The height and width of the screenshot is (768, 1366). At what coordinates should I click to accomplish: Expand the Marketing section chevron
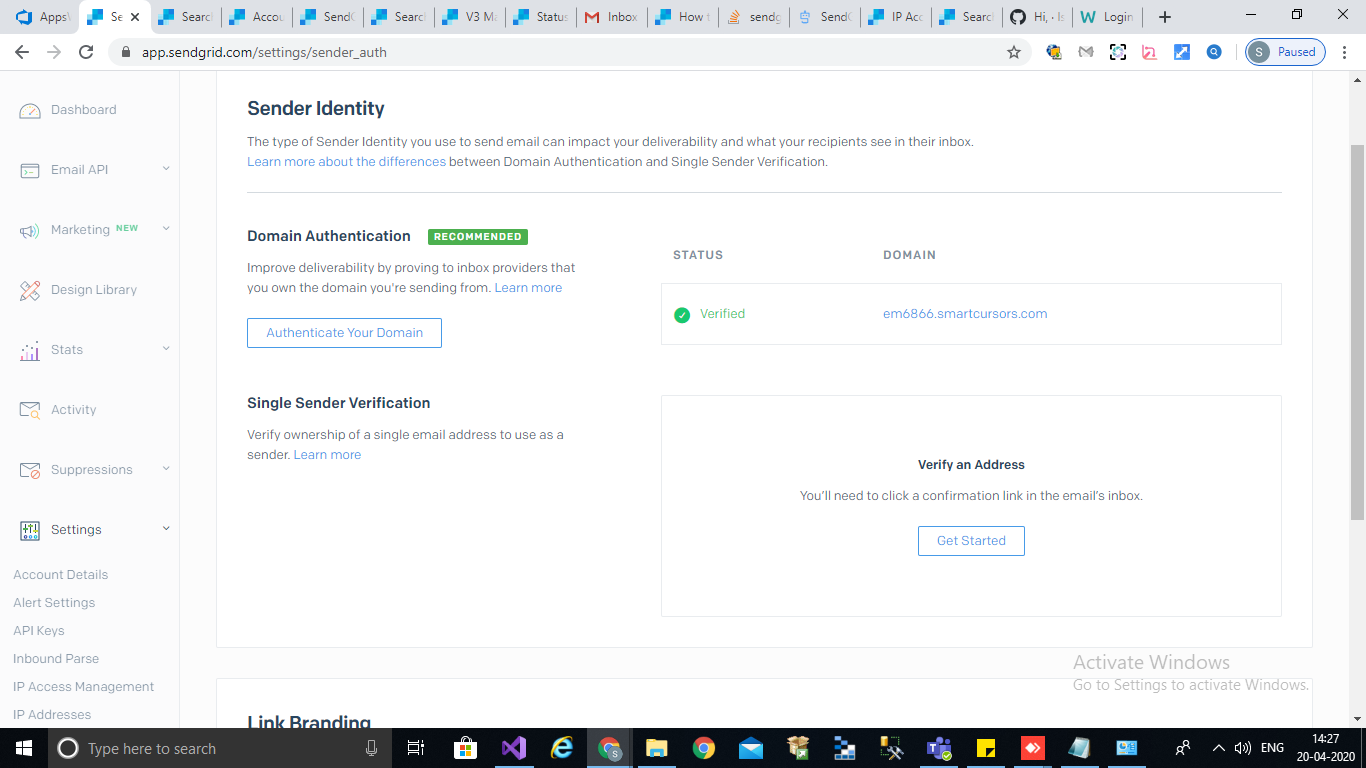click(x=165, y=229)
